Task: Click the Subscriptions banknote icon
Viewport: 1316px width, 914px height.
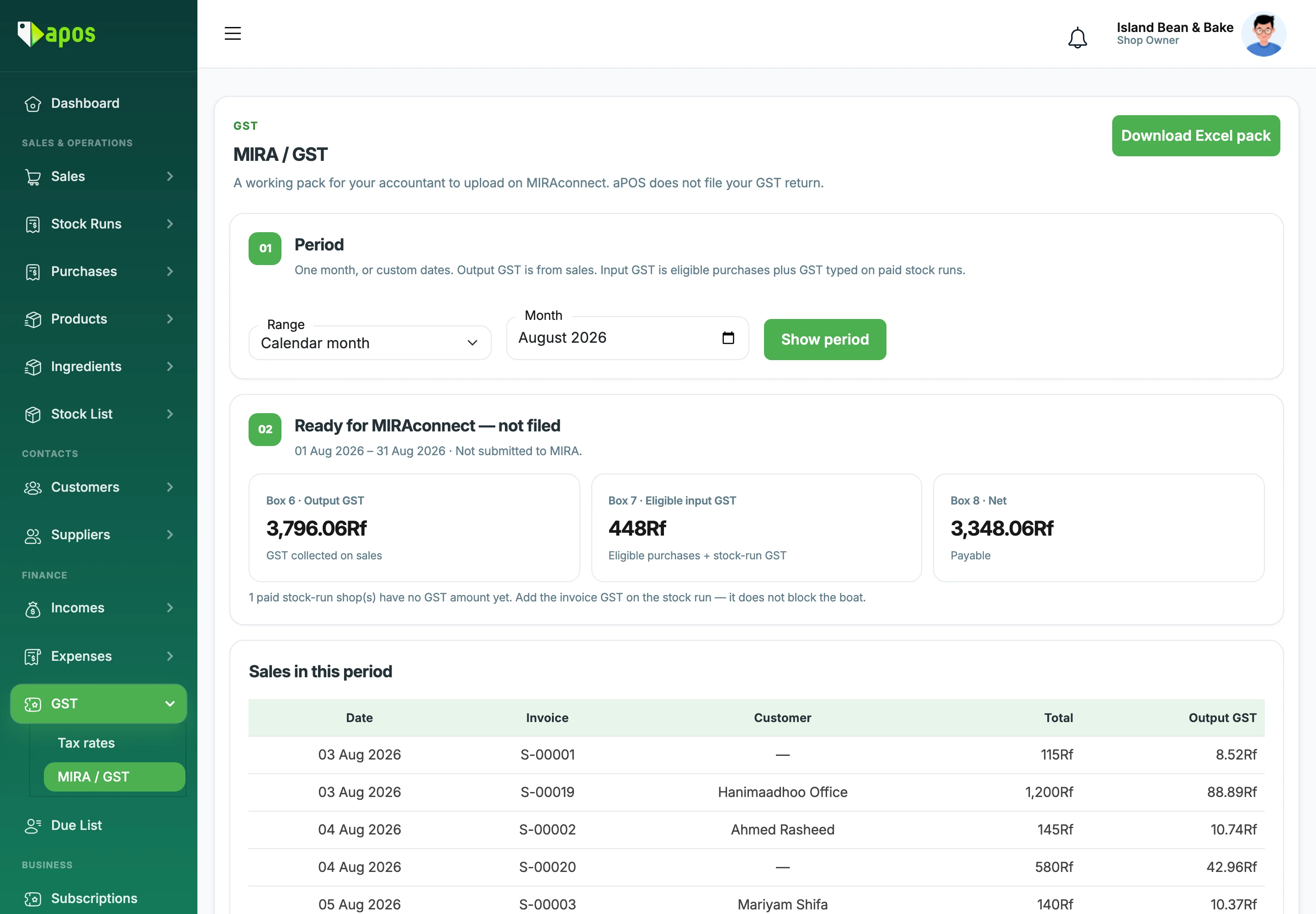Action: tap(33, 898)
